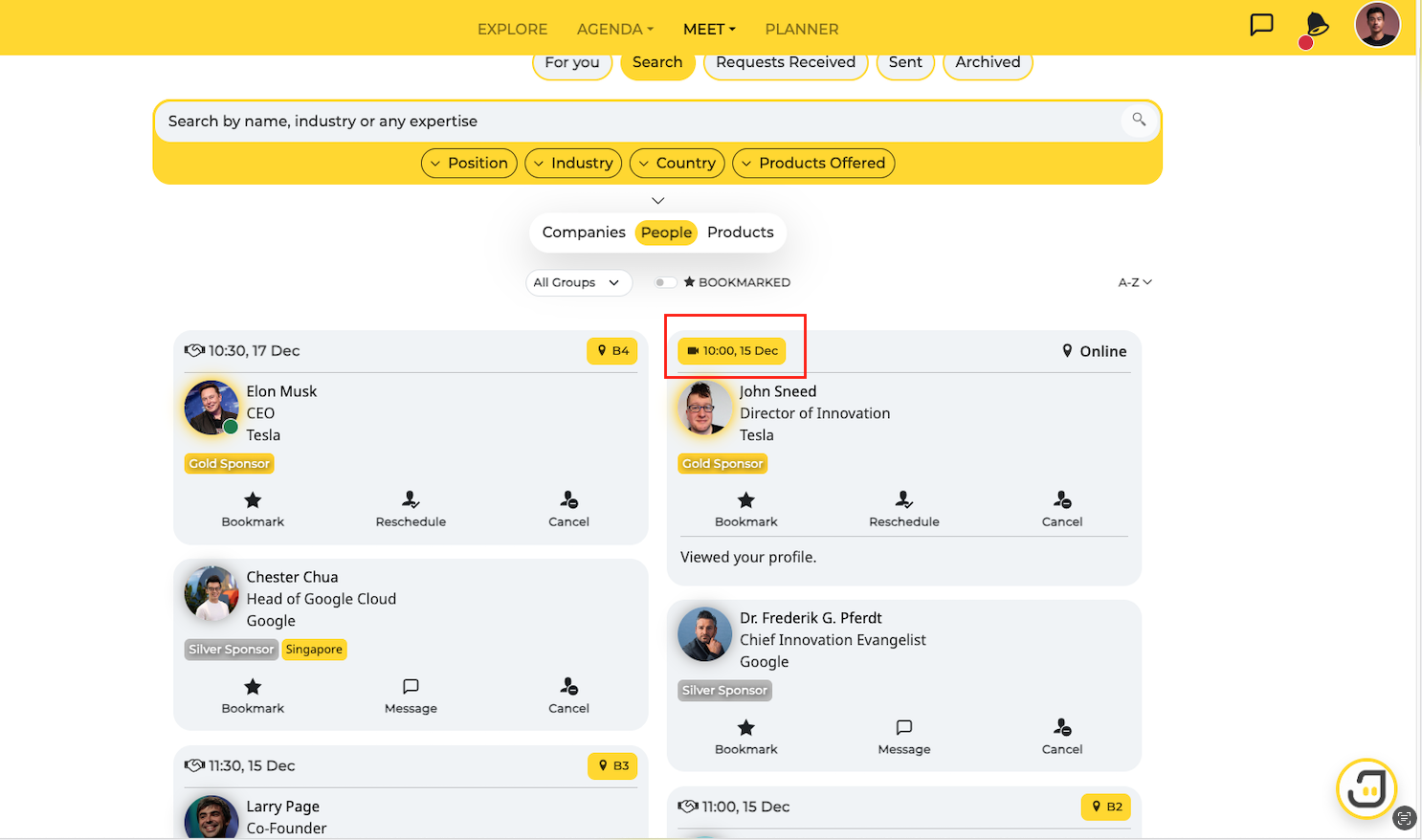Screen dimensions: 1422x840
Task: Open the Archived tab
Action: 988,63
